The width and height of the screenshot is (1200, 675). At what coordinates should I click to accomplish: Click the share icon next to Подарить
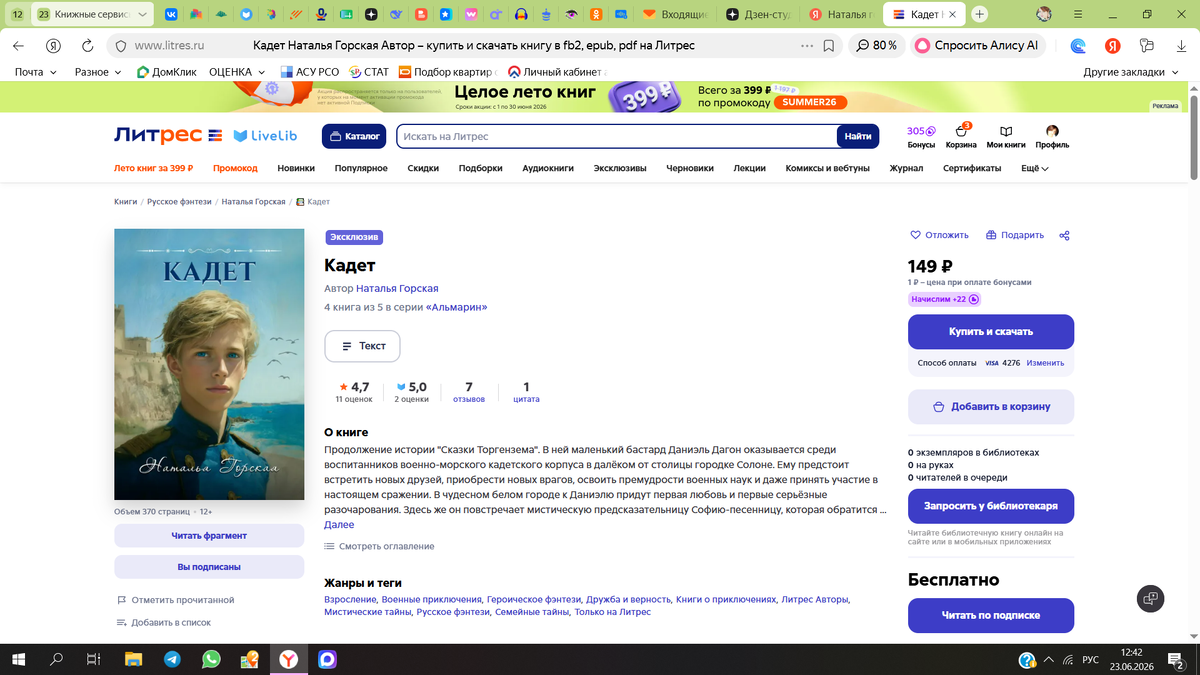click(1064, 236)
